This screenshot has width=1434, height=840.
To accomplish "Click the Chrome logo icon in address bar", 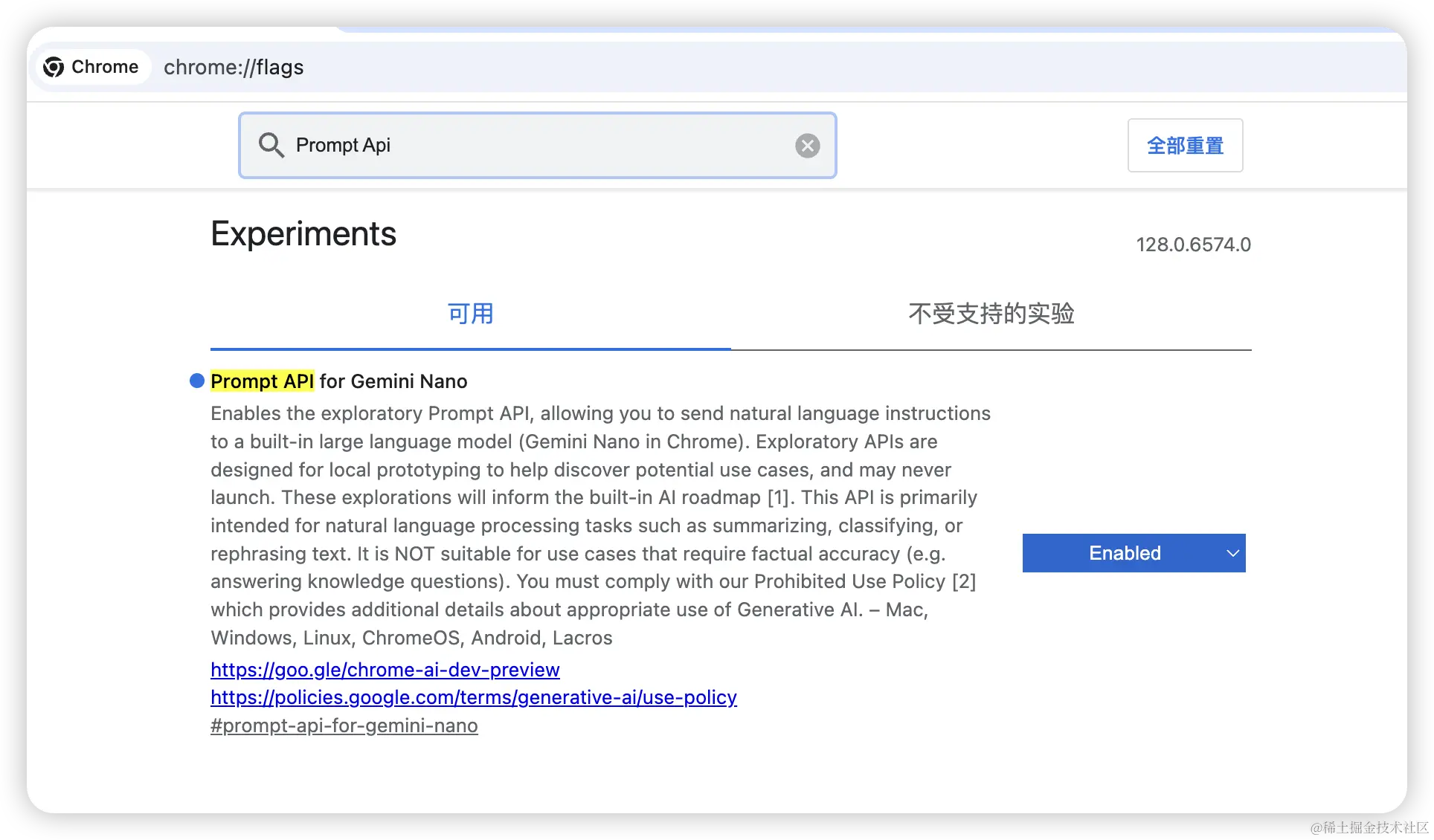I will click(54, 67).
